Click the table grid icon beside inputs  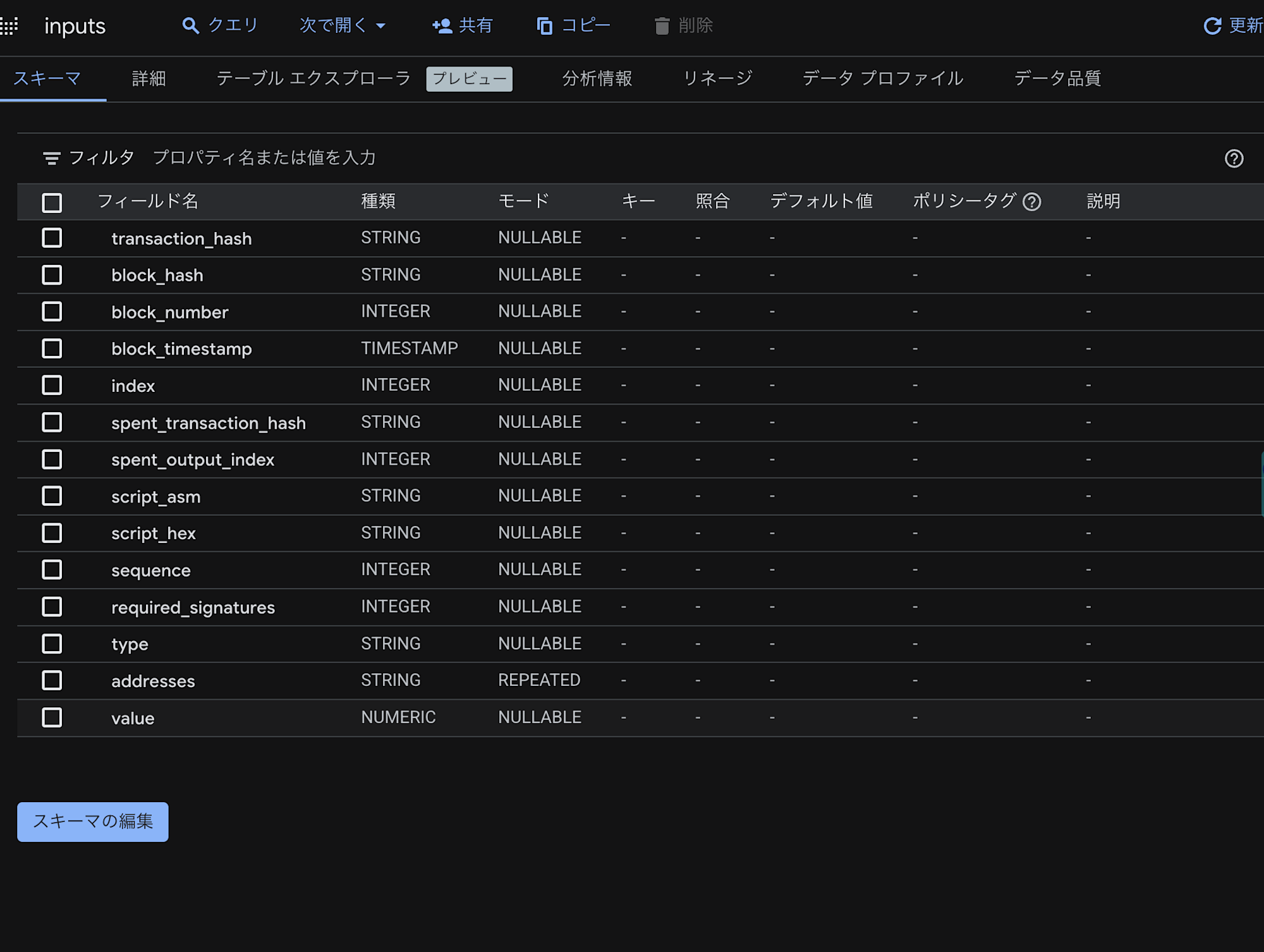[9, 26]
